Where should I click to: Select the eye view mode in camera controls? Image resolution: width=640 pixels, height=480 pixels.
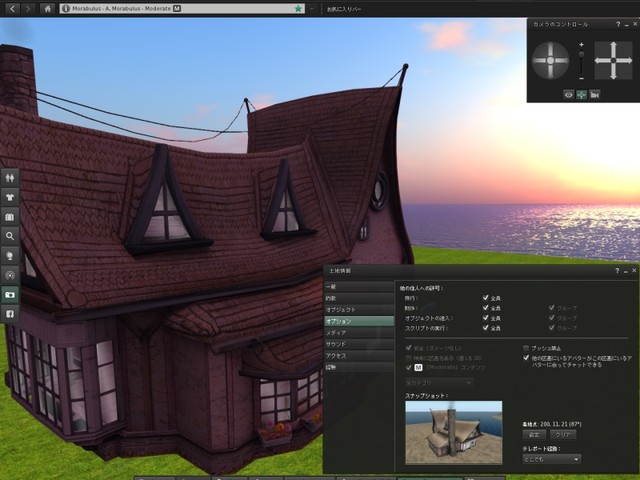(x=569, y=95)
